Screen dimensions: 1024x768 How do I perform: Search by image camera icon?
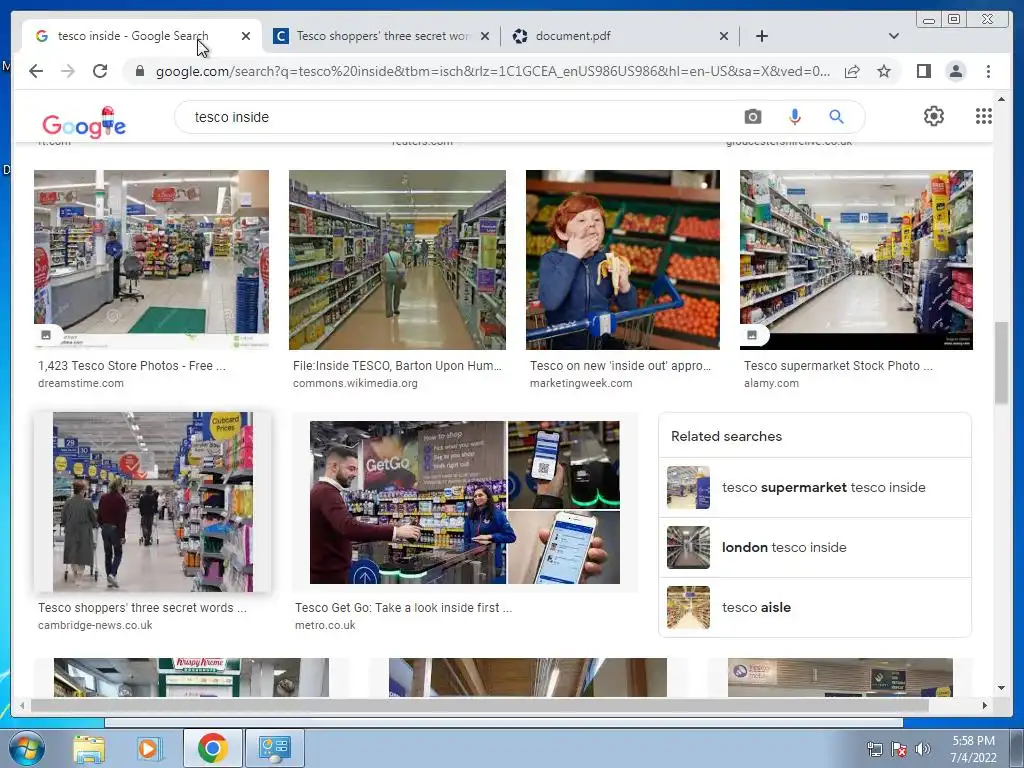pos(752,117)
